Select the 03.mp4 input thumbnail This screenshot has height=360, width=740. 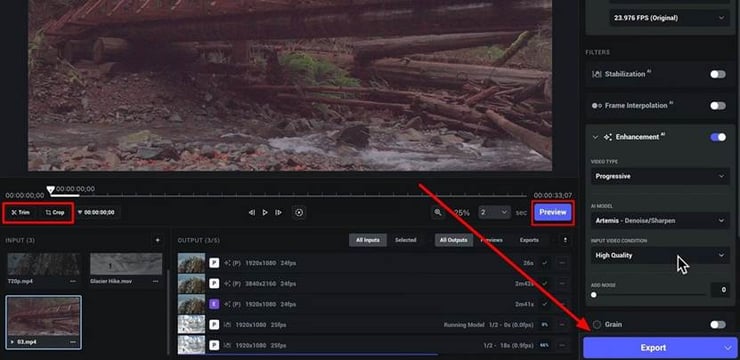click(43, 317)
